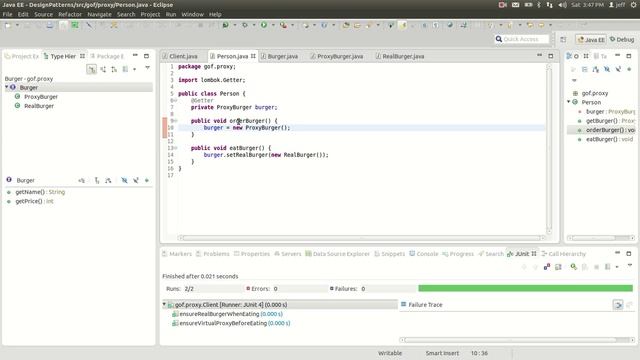640x360 pixels.
Task: Switch to the Java EE perspective
Action: click(591, 40)
